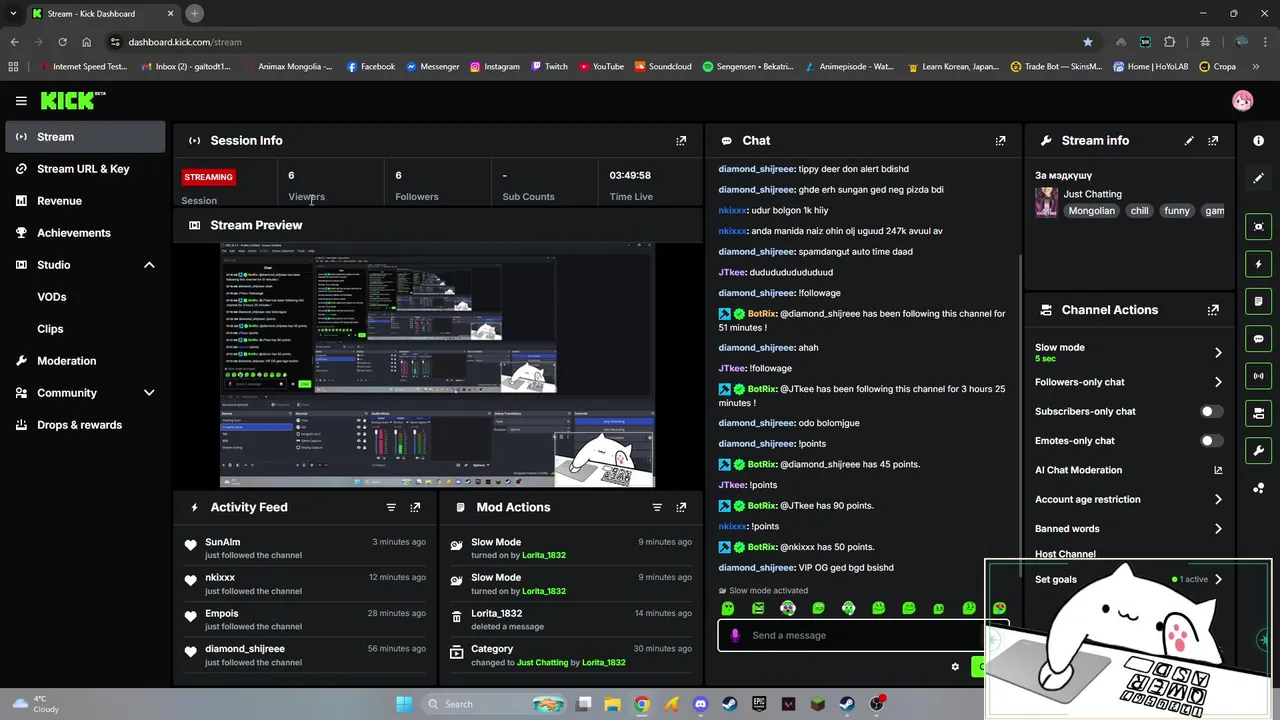Click the KICK logo
Screen dimensions: 1280x720
point(73,100)
